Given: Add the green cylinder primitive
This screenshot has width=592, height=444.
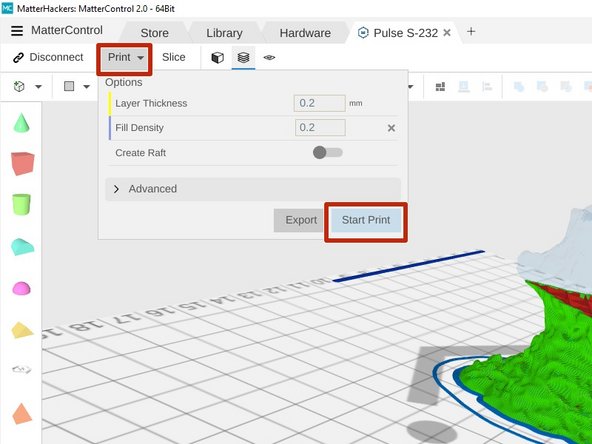Looking at the screenshot, I should click(21, 204).
